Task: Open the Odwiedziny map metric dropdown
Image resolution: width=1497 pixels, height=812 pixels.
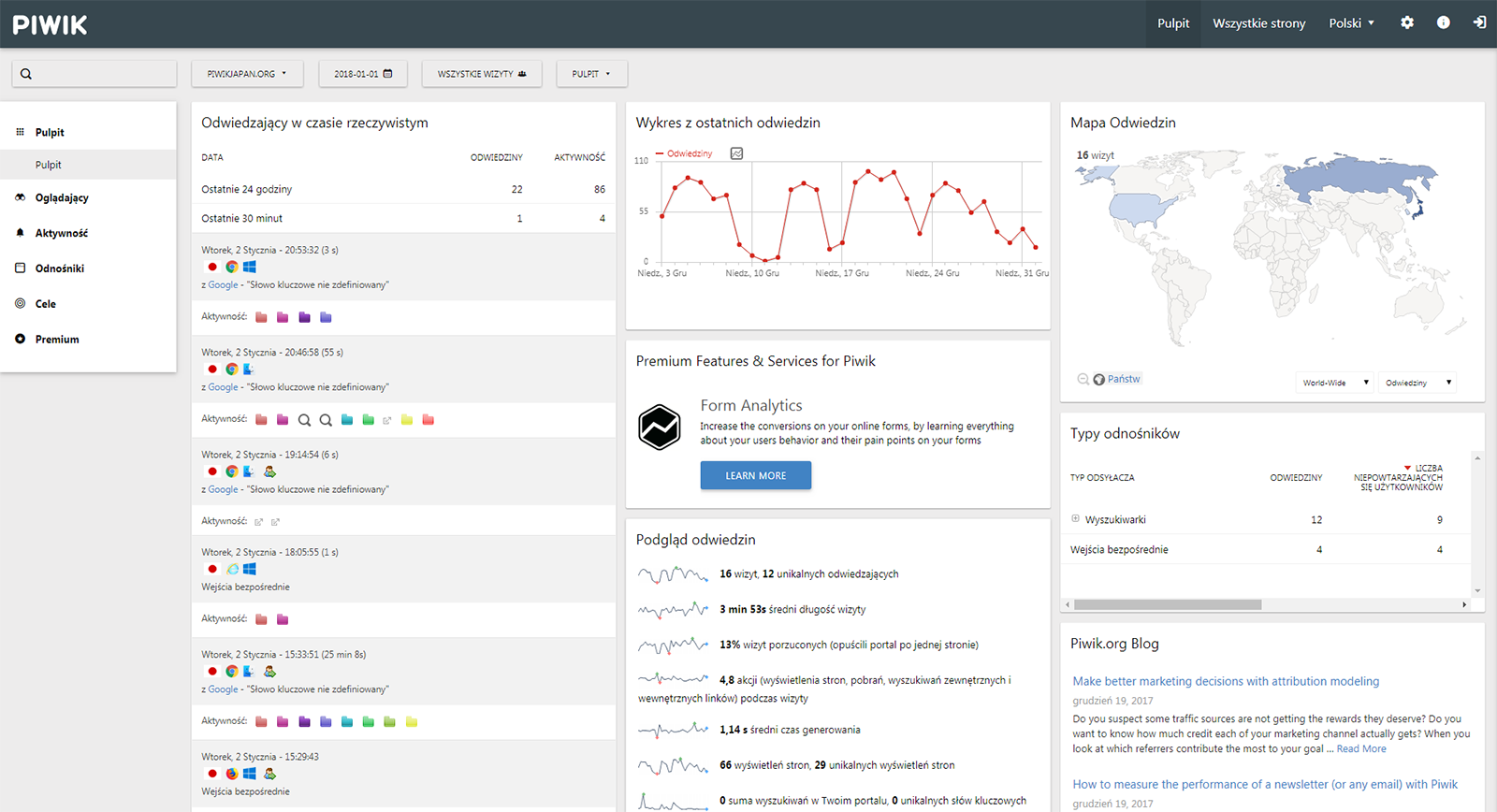Action: pos(1417,383)
